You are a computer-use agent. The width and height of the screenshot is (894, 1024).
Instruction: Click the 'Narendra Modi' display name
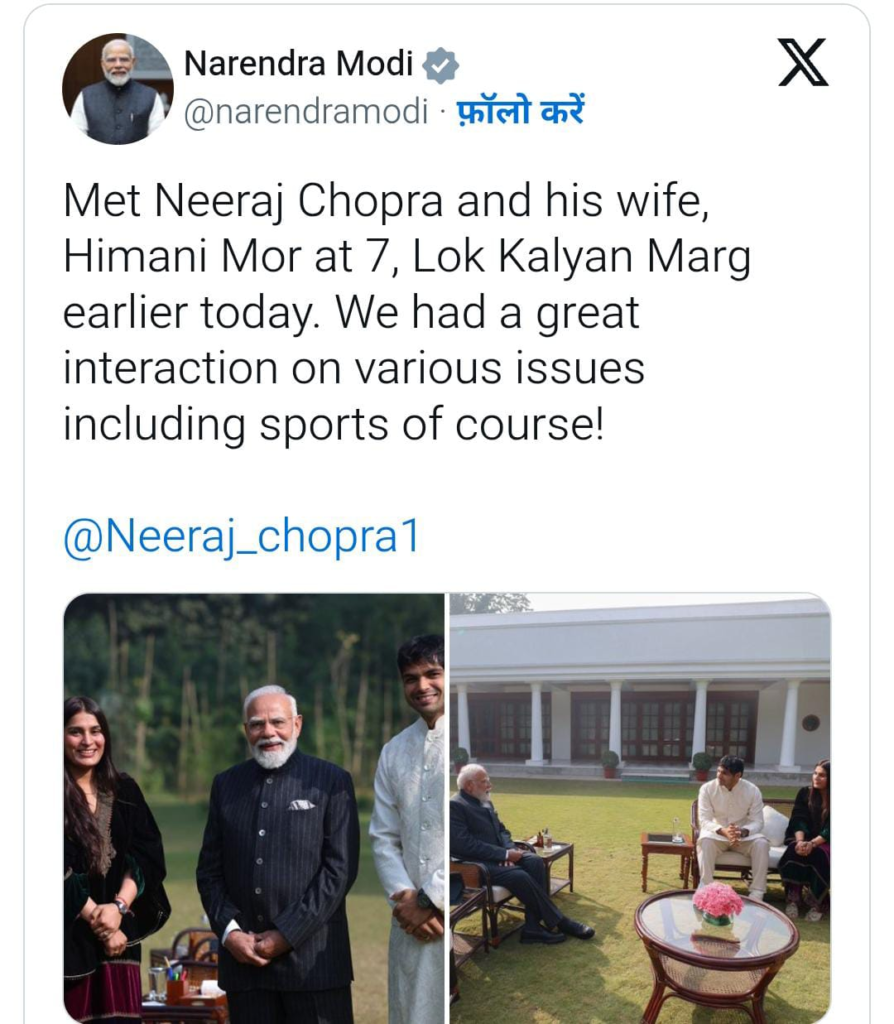click(x=298, y=64)
